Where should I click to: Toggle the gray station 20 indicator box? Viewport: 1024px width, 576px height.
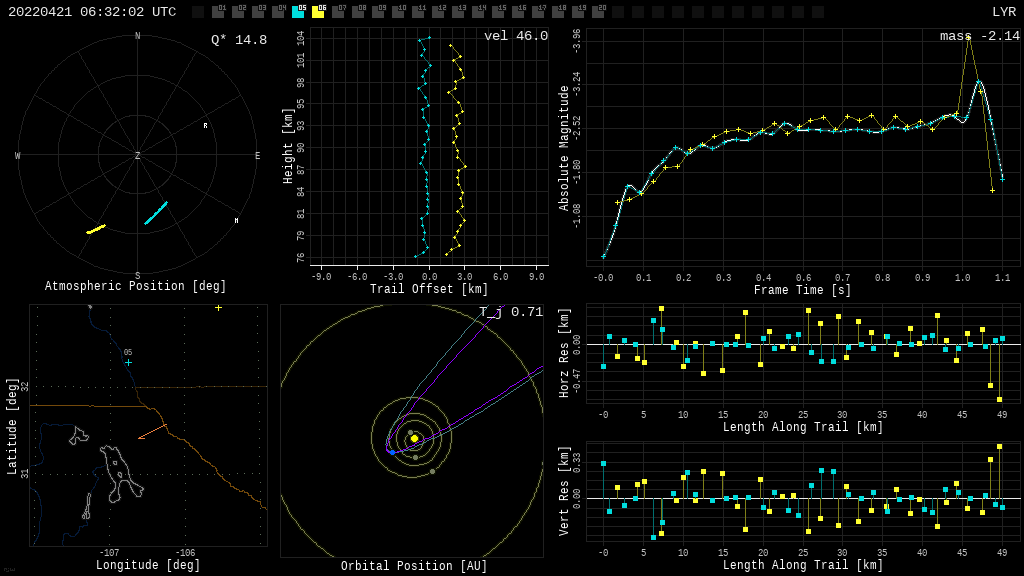[x=598, y=12]
